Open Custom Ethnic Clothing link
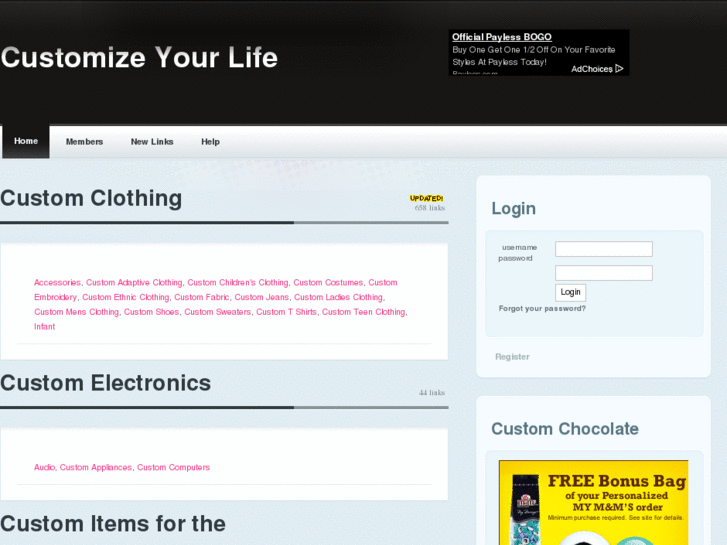Viewport: 727px width, 545px height. (126, 297)
